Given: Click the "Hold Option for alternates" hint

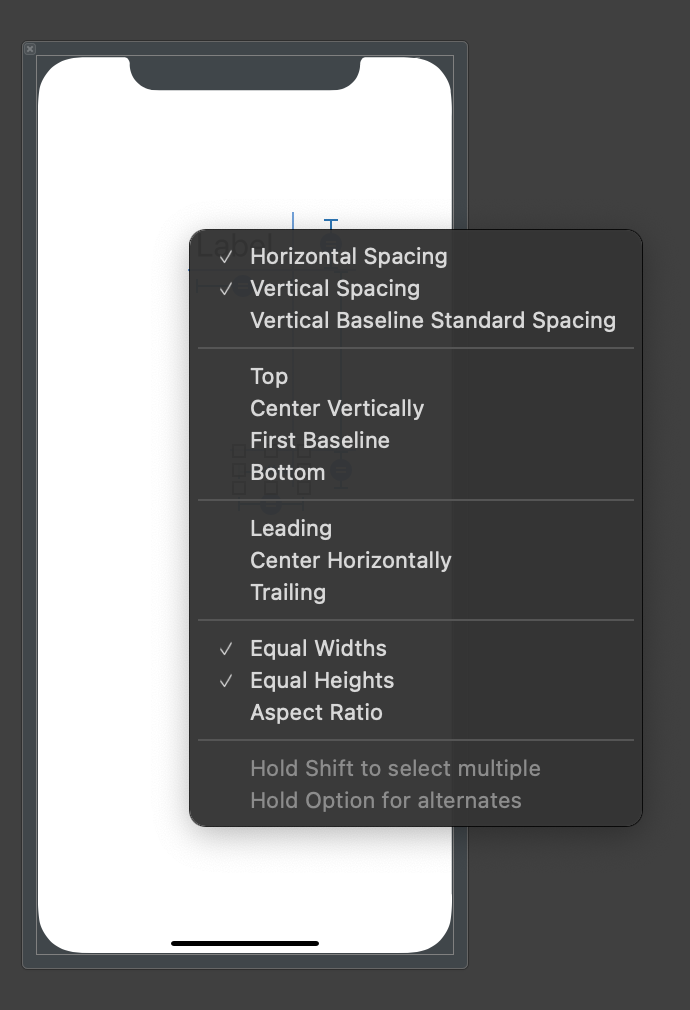Looking at the screenshot, I should pos(385,800).
